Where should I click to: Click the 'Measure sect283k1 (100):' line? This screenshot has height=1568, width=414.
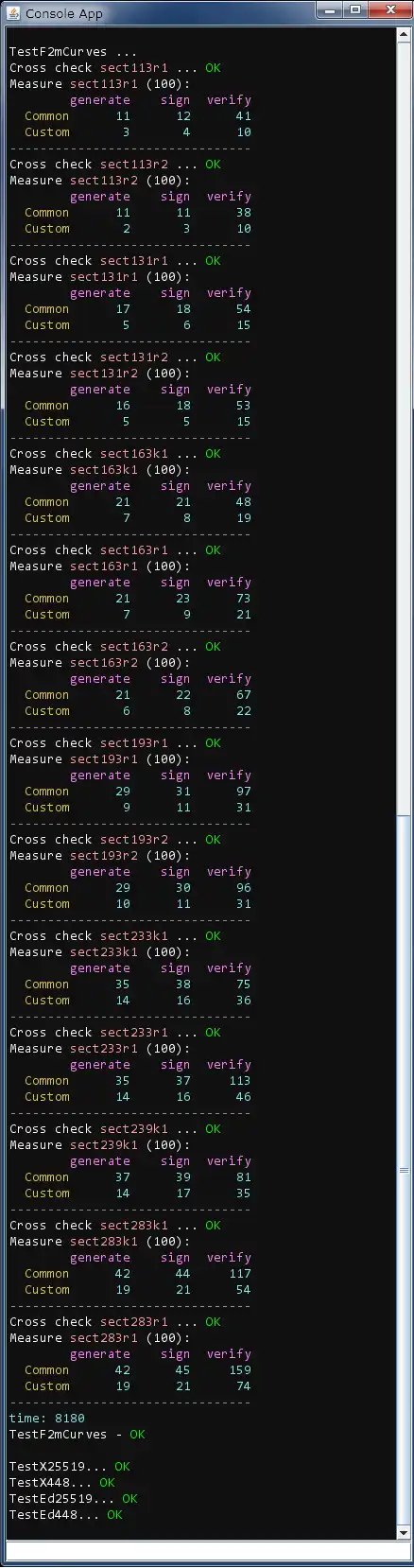point(100,1242)
